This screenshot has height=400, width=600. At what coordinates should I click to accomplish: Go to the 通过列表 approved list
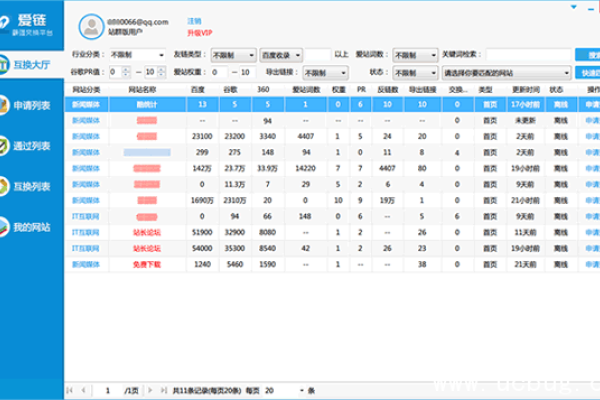pos(32,146)
